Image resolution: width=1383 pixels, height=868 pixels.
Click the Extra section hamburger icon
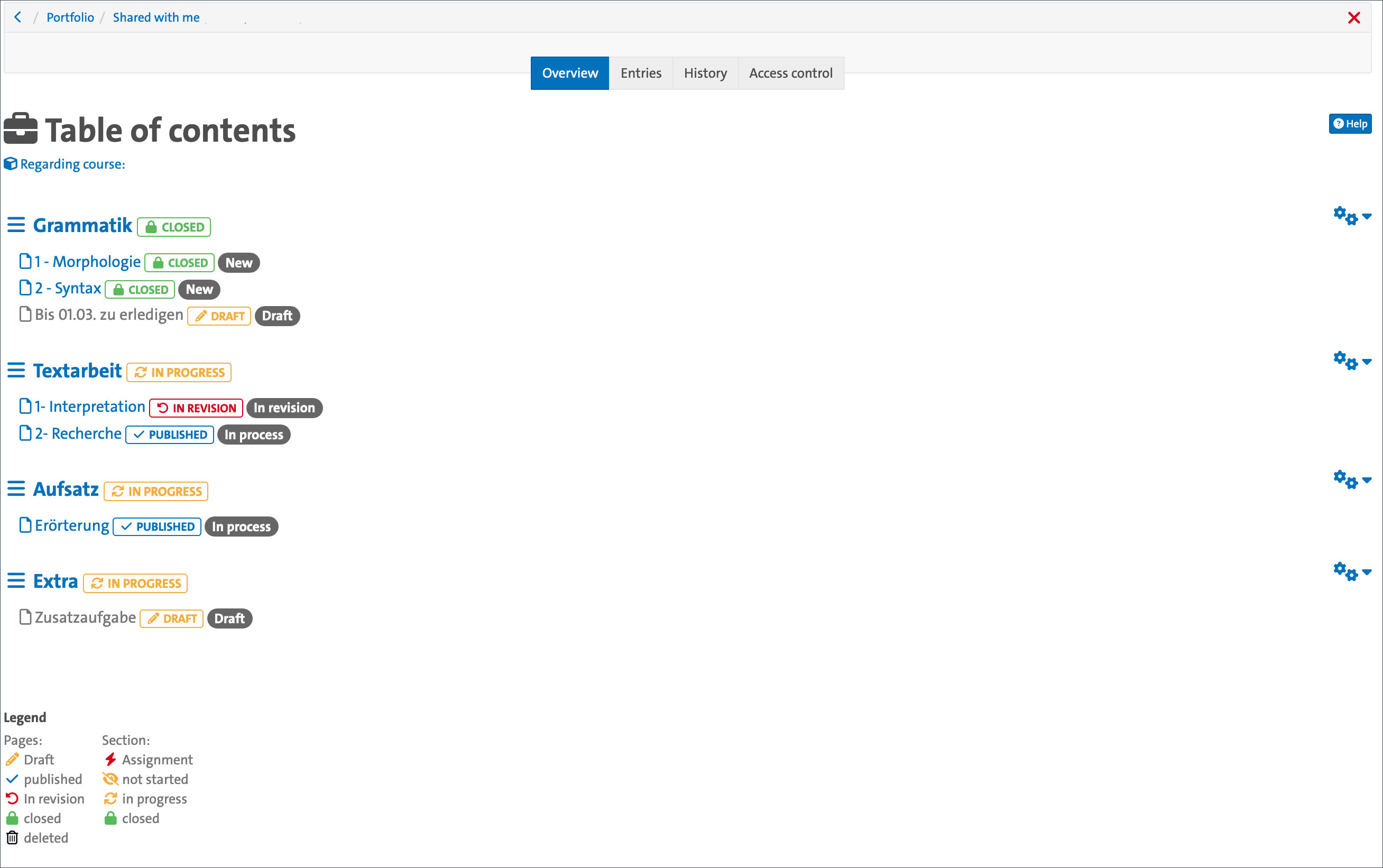point(16,581)
